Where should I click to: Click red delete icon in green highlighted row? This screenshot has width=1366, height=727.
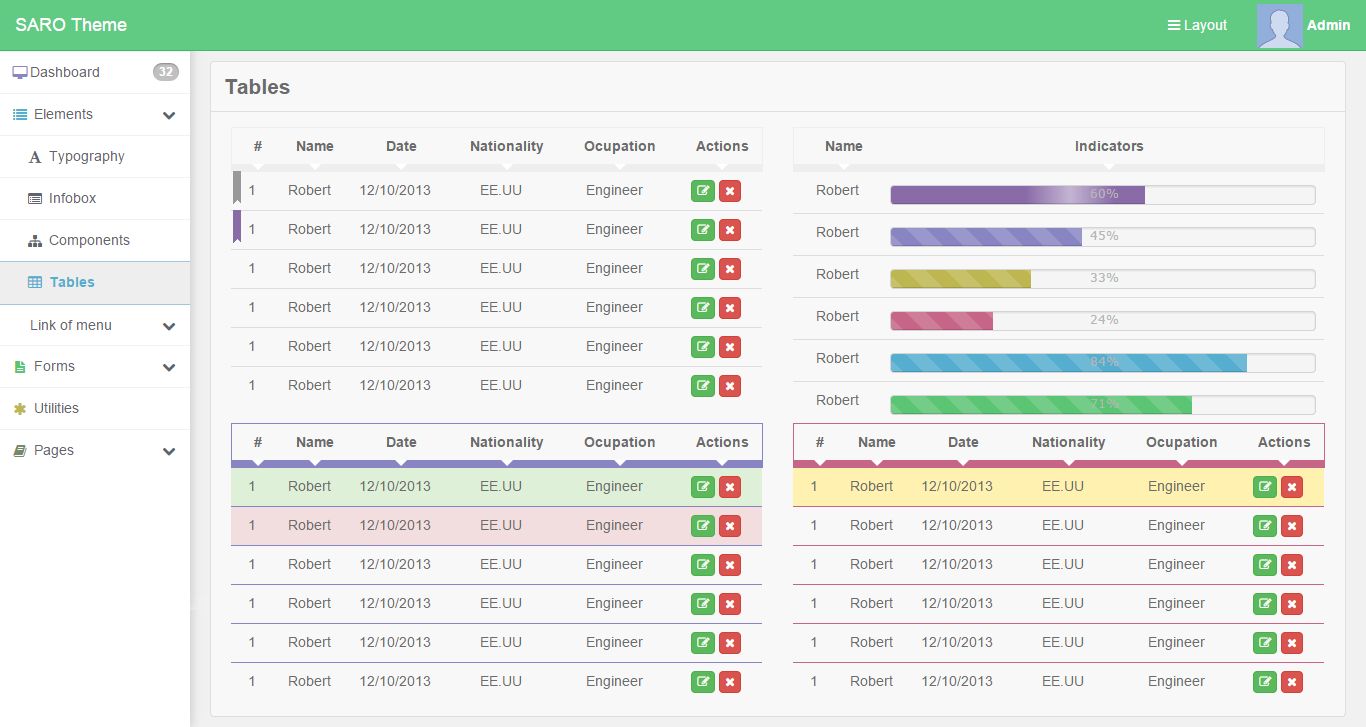pos(730,487)
